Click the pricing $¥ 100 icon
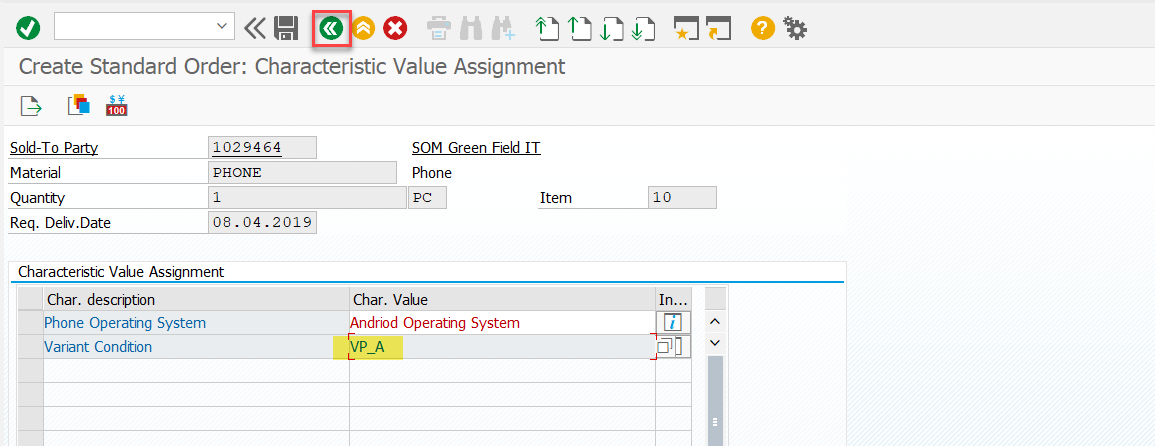1155x446 pixels. pos(117,105)
